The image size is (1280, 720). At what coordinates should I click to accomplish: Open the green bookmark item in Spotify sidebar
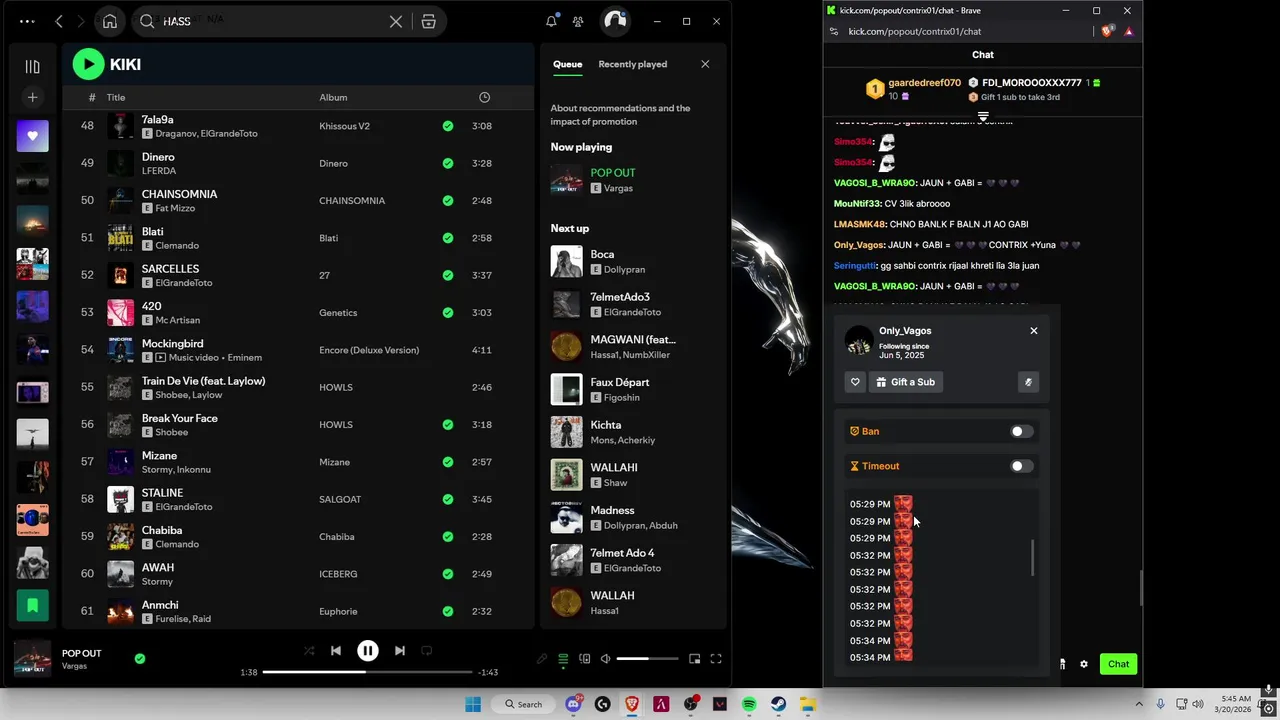coord(32,605)
